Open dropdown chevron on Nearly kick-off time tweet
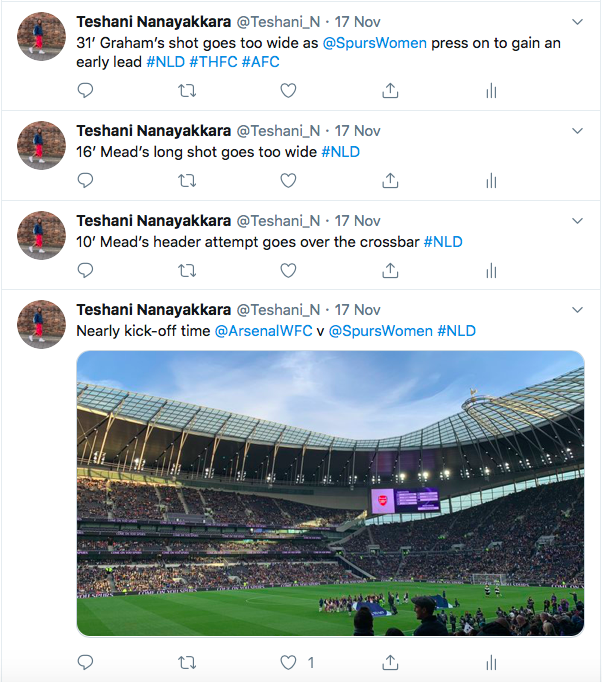Image resolution: width=602 pixels, height=682 pixels. point(577,310)
